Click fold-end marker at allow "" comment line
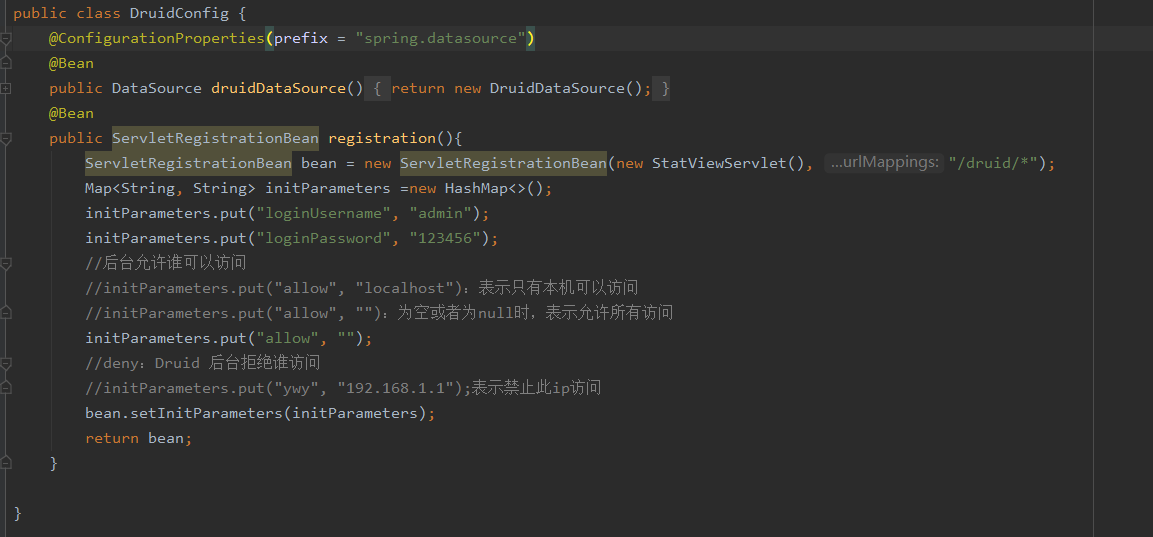 [5, 313]
